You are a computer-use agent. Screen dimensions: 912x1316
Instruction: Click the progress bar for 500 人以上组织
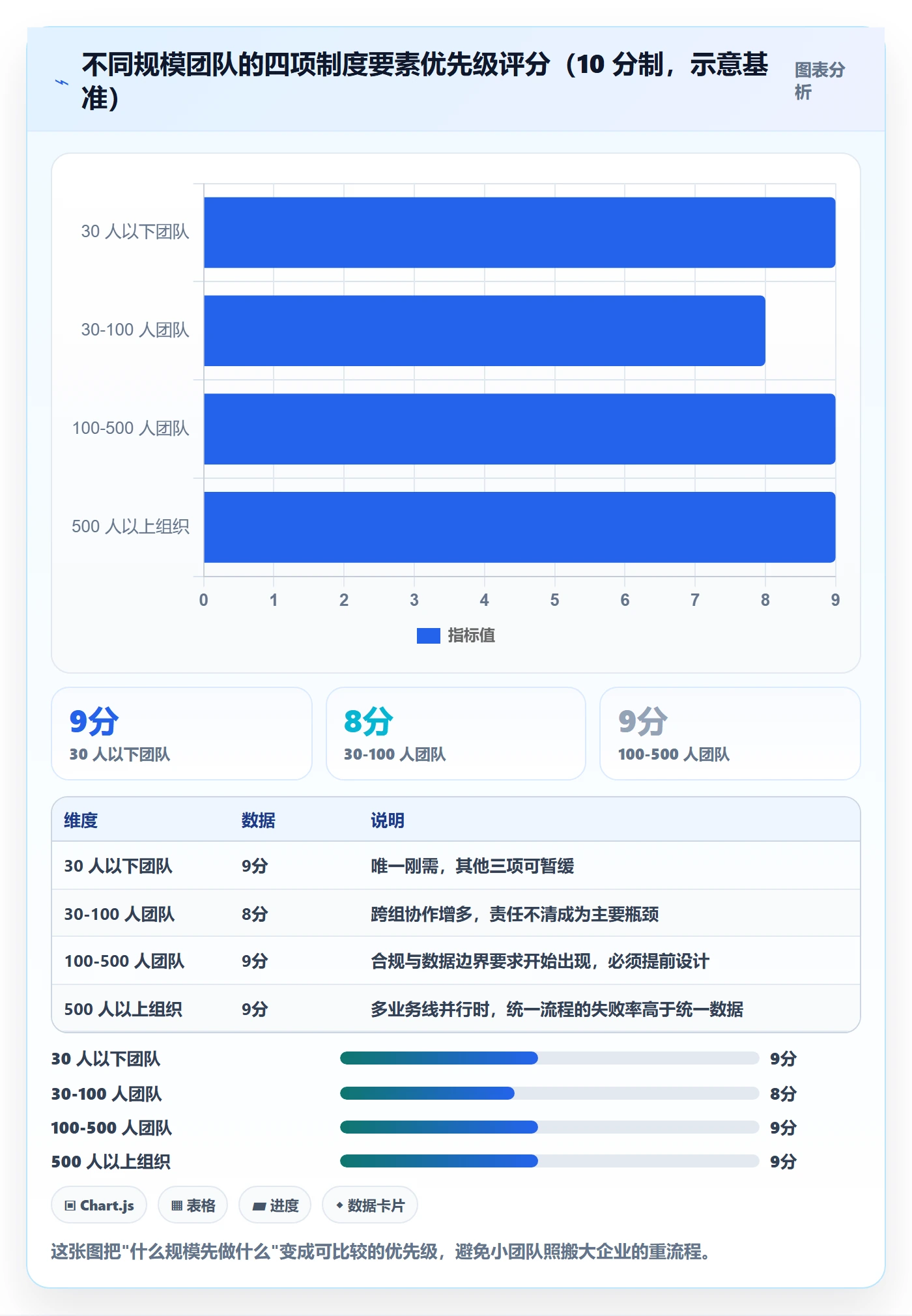tap(549, 1161)
